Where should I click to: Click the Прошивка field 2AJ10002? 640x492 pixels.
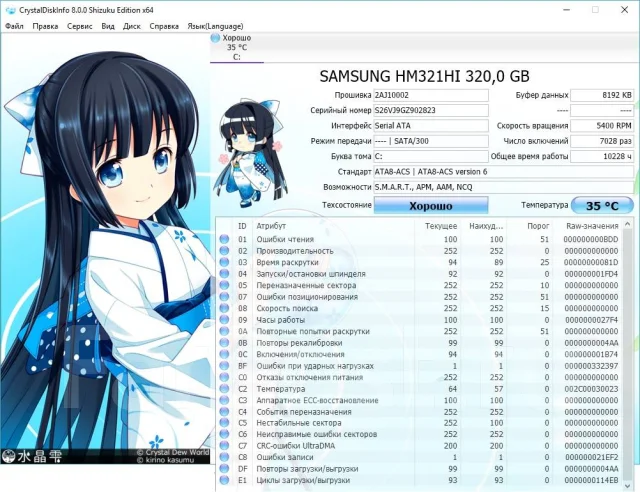tap(431, 95)
